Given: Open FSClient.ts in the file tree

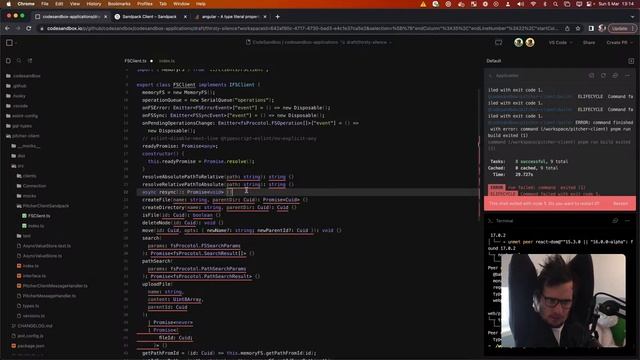Looking at the screenshot, I should coord(36,216).
